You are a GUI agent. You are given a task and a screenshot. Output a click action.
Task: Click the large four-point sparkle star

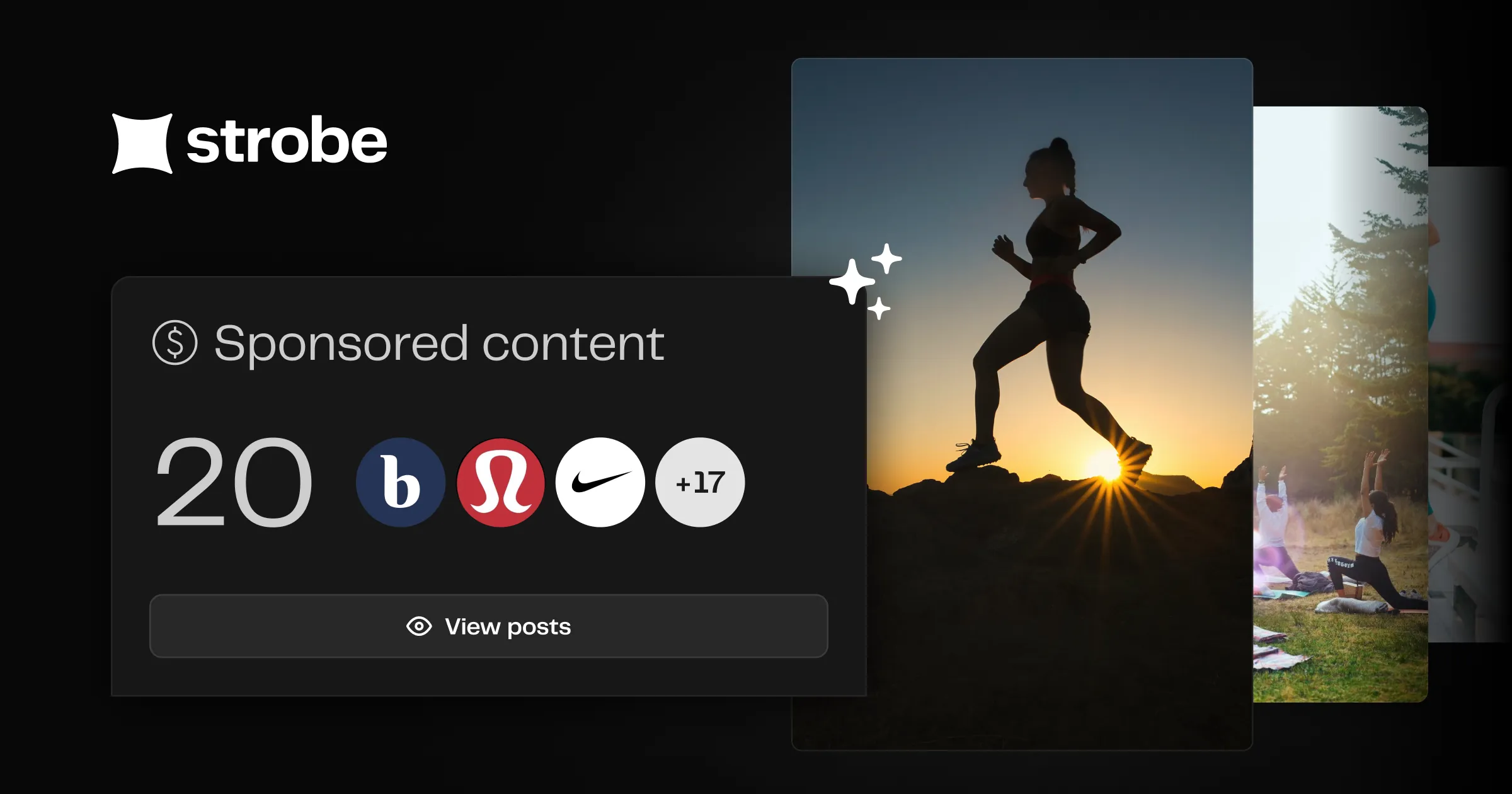pos(852,282)
